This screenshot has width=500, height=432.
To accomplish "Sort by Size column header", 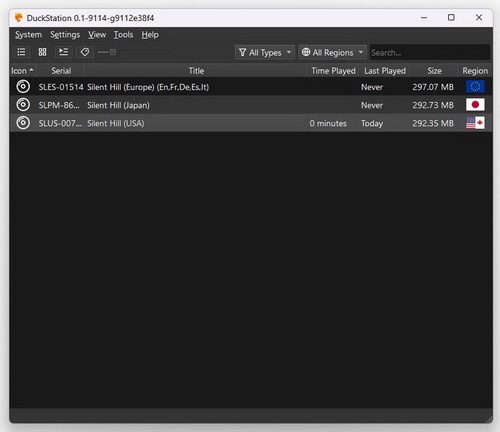I will [x=434, y=71].
